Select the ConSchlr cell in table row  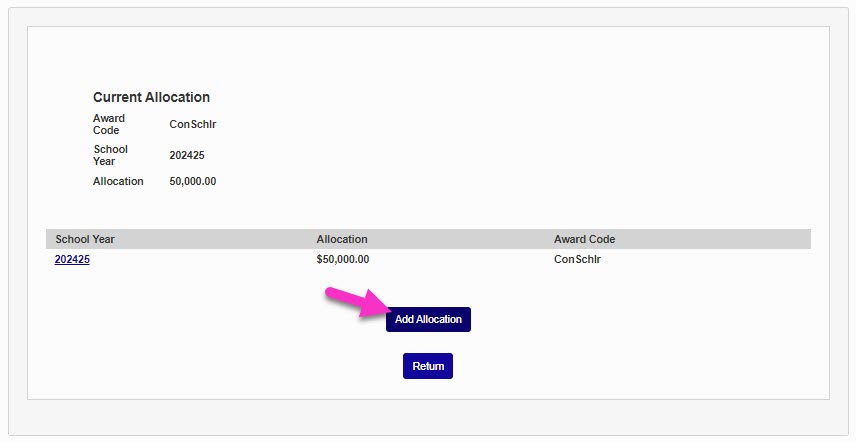577,260
